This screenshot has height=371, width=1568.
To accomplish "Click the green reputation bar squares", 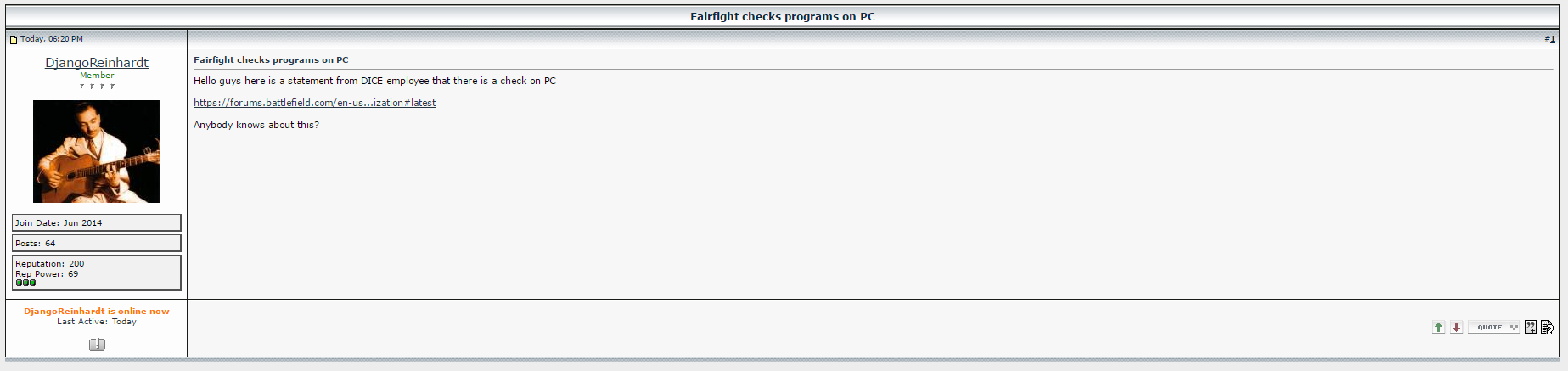I will pyautogui.click(x=25, y=283).
